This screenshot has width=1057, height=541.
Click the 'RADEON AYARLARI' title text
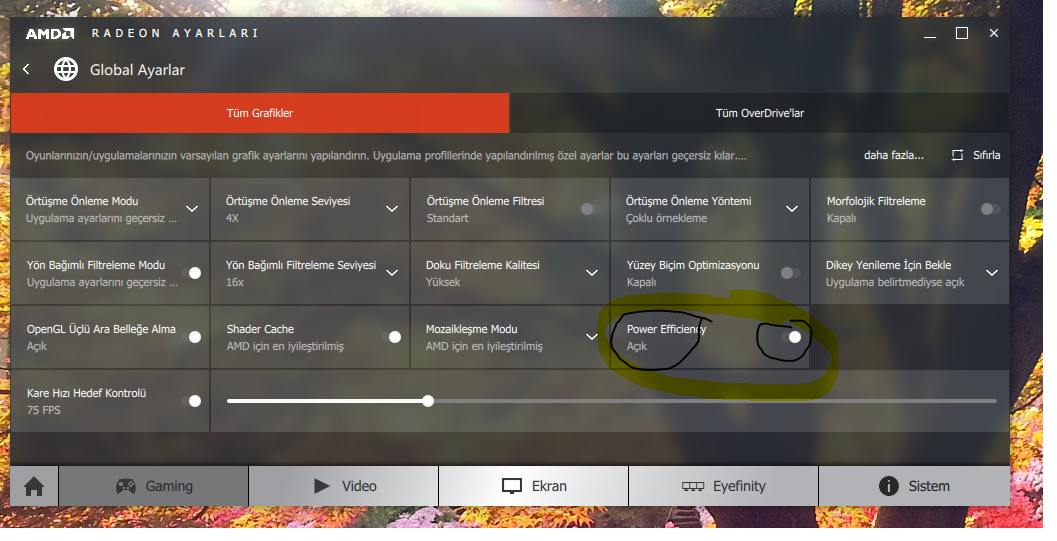point(175,33)
